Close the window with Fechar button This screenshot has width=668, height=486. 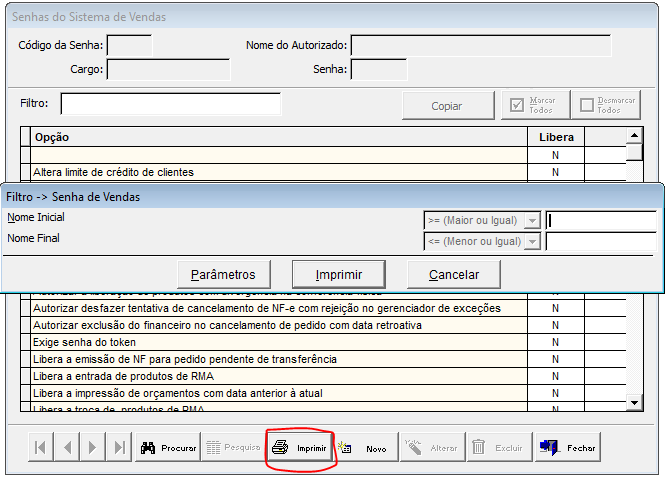click(x=568, y=448)
